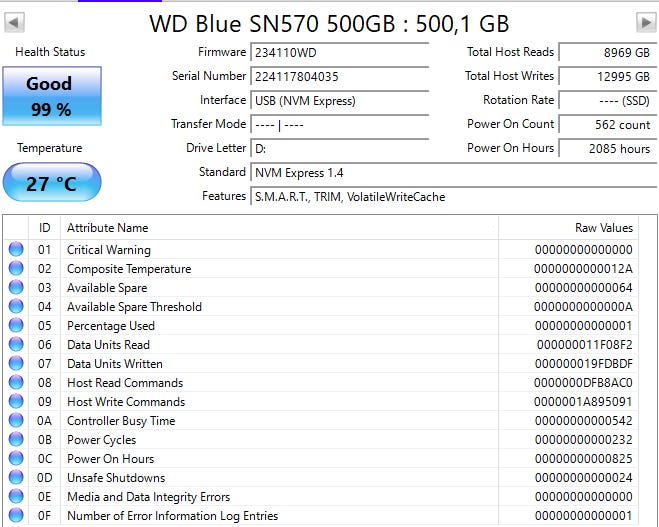Select the Data Units Written attribute name
Screen dimensions: 659x527
115,364
